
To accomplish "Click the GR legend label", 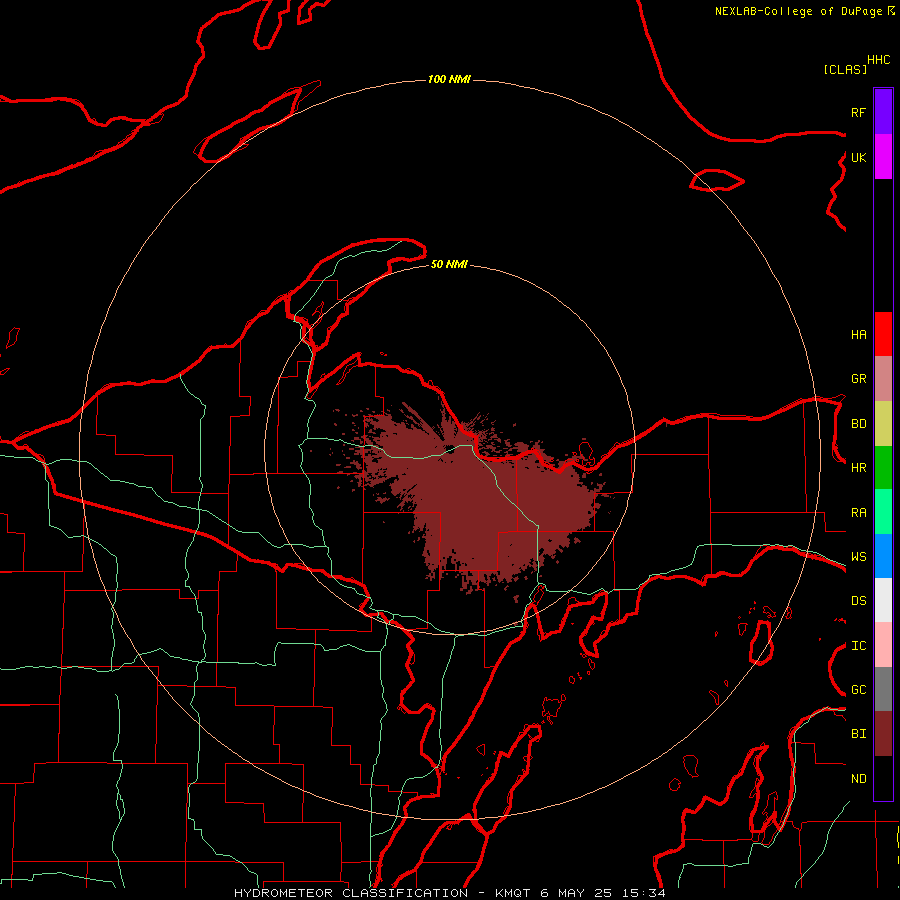I will click(x=858, y=379).
